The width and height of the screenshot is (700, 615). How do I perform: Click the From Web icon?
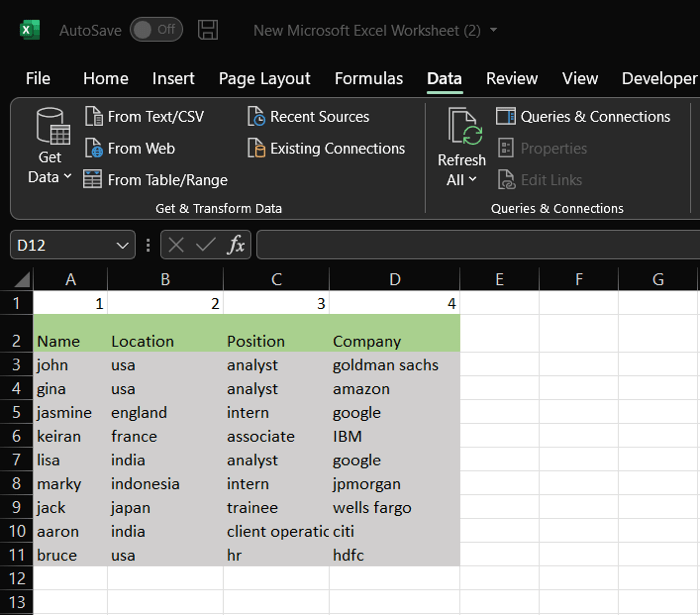click(x=94, y=148)
